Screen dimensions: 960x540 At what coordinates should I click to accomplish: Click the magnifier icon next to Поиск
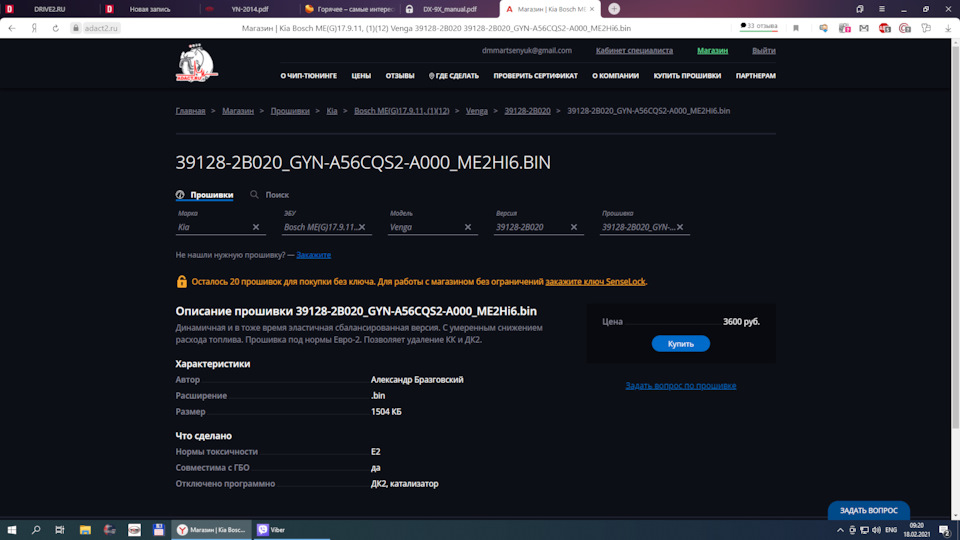[254, 195]
